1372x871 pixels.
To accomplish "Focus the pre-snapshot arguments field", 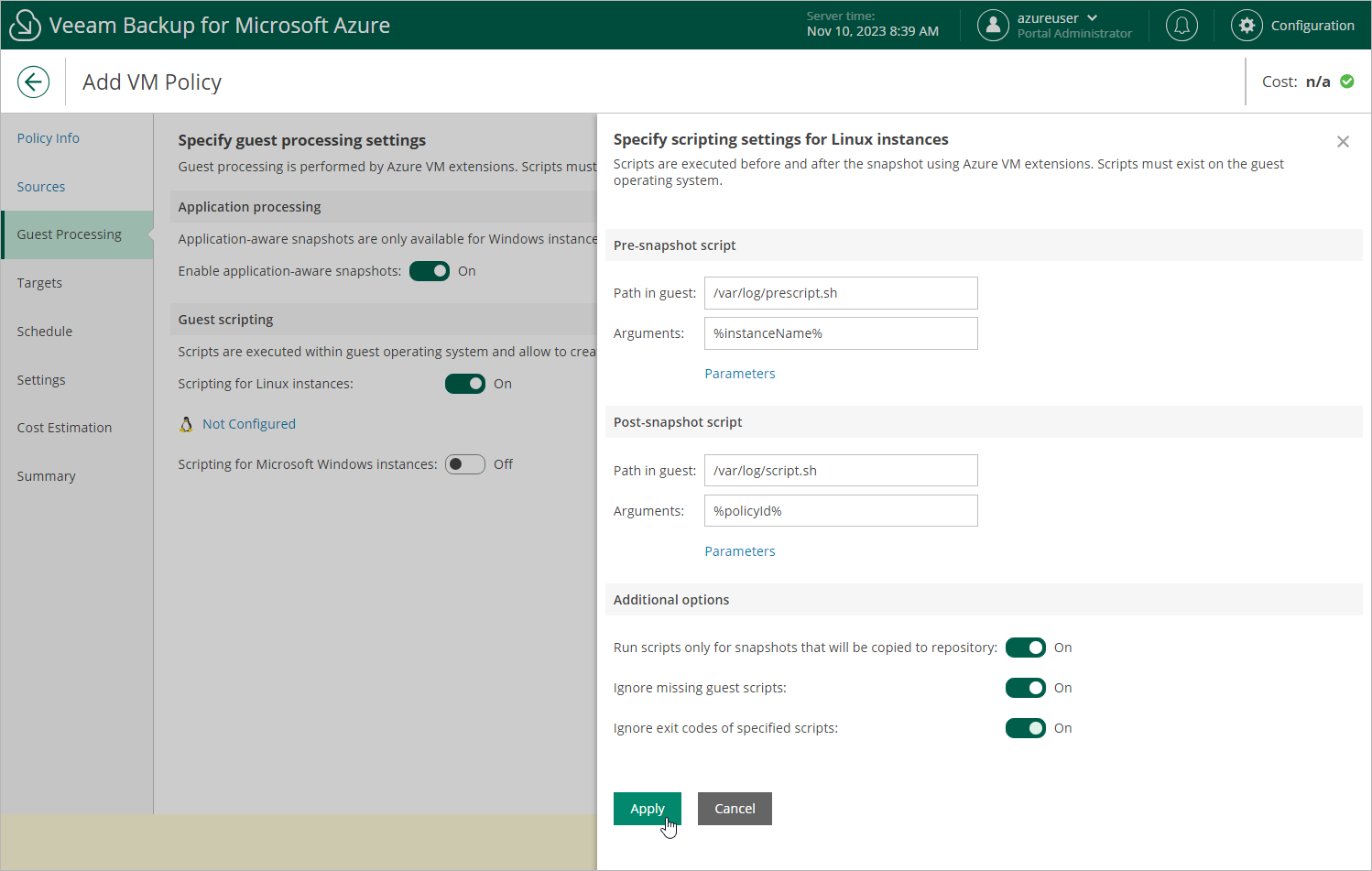I will [841, 333].
